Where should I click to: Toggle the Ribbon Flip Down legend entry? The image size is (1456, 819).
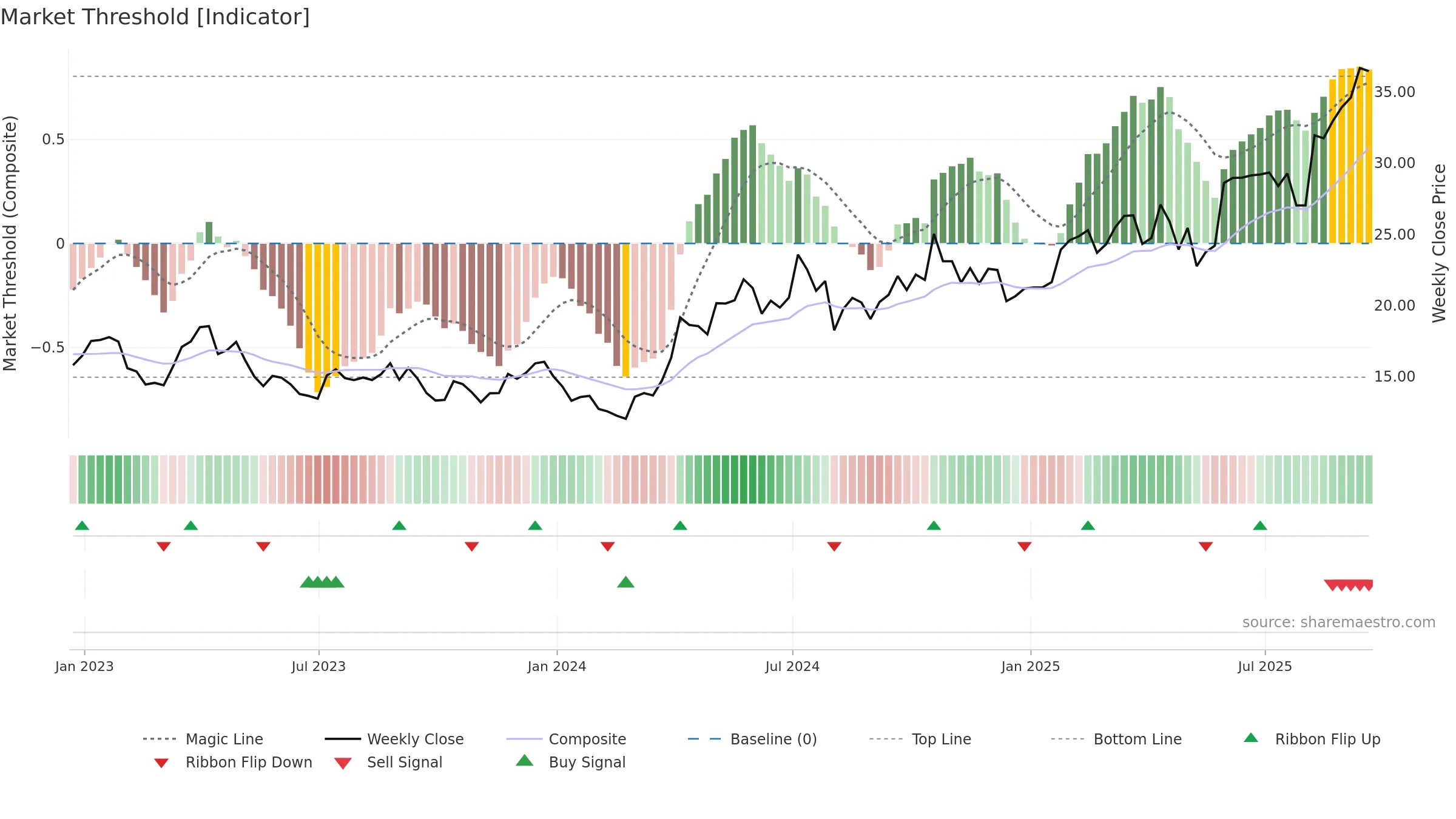pyautogui.click(x=233, y=762)
